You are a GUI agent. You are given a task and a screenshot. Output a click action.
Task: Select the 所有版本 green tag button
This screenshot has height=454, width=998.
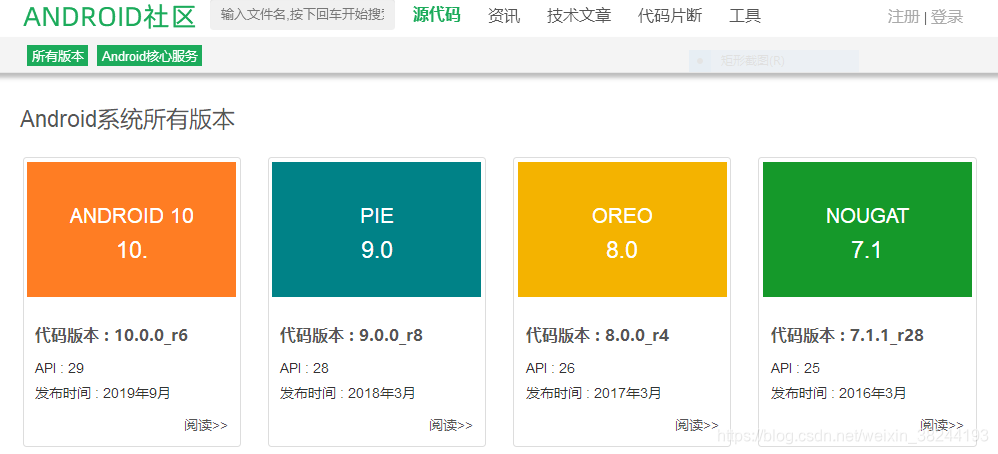57,55
